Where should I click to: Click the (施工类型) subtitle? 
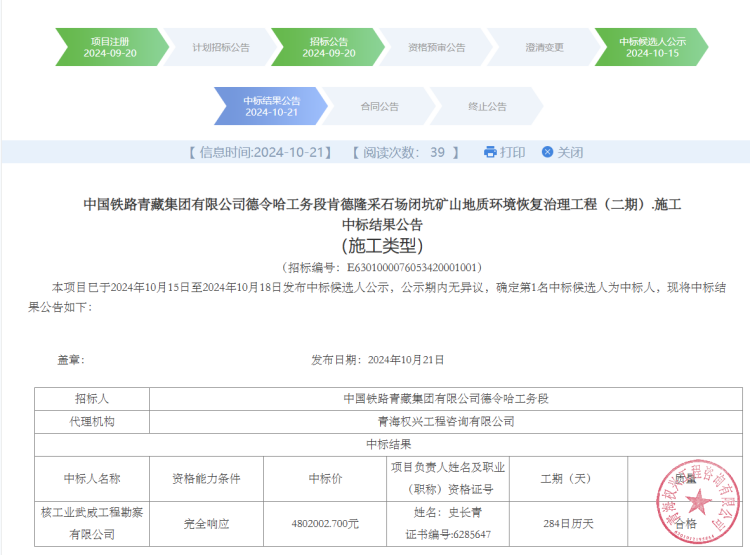[382, 245]
